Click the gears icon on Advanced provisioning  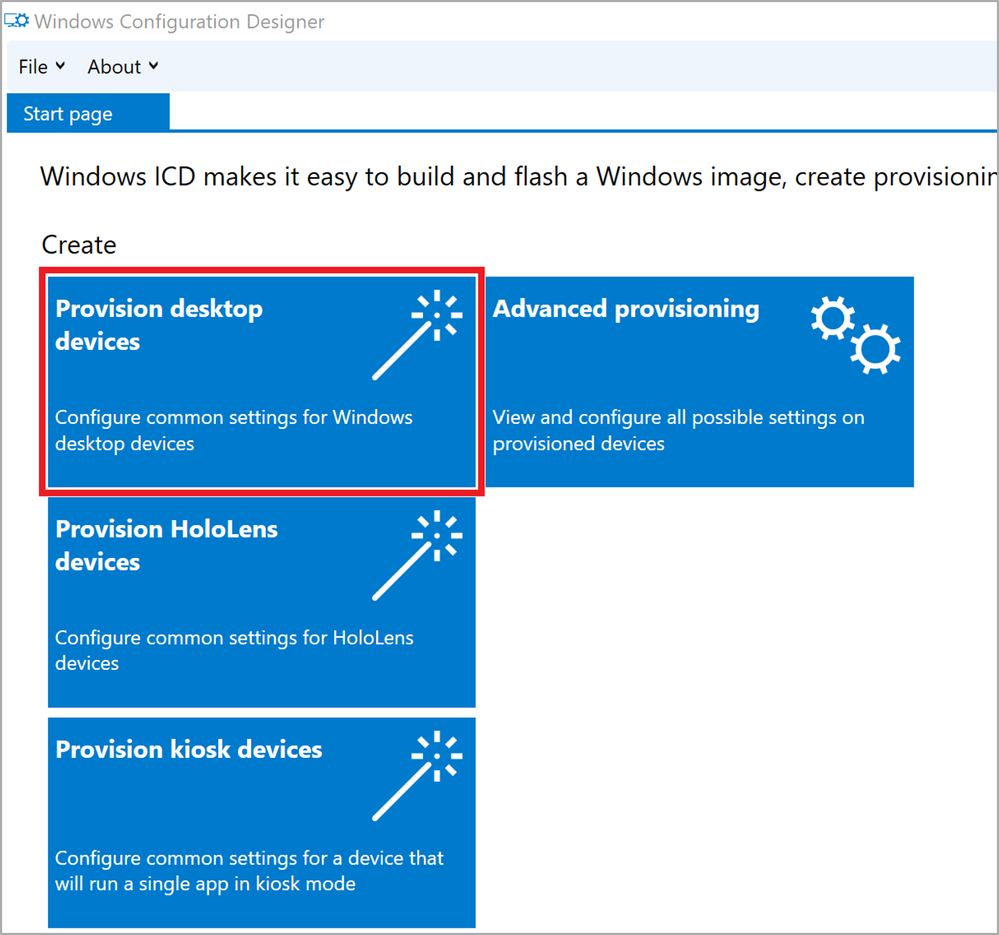[856, 335]
